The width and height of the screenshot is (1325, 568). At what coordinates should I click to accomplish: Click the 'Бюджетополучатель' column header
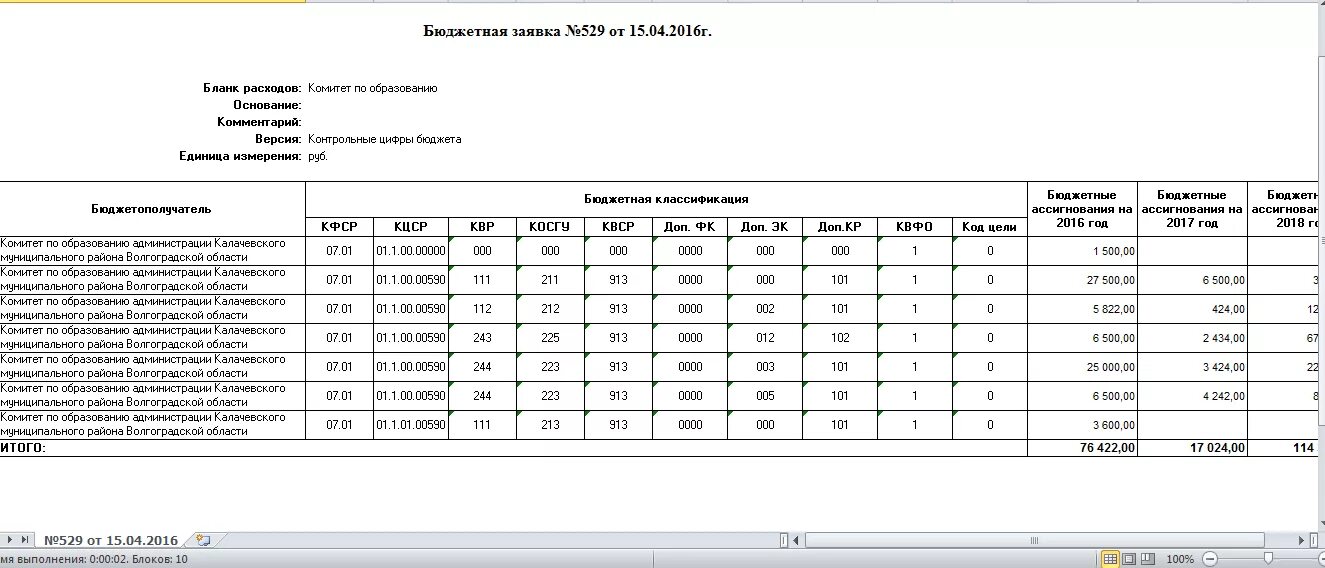pyautogui.click(x=152, y=209)
